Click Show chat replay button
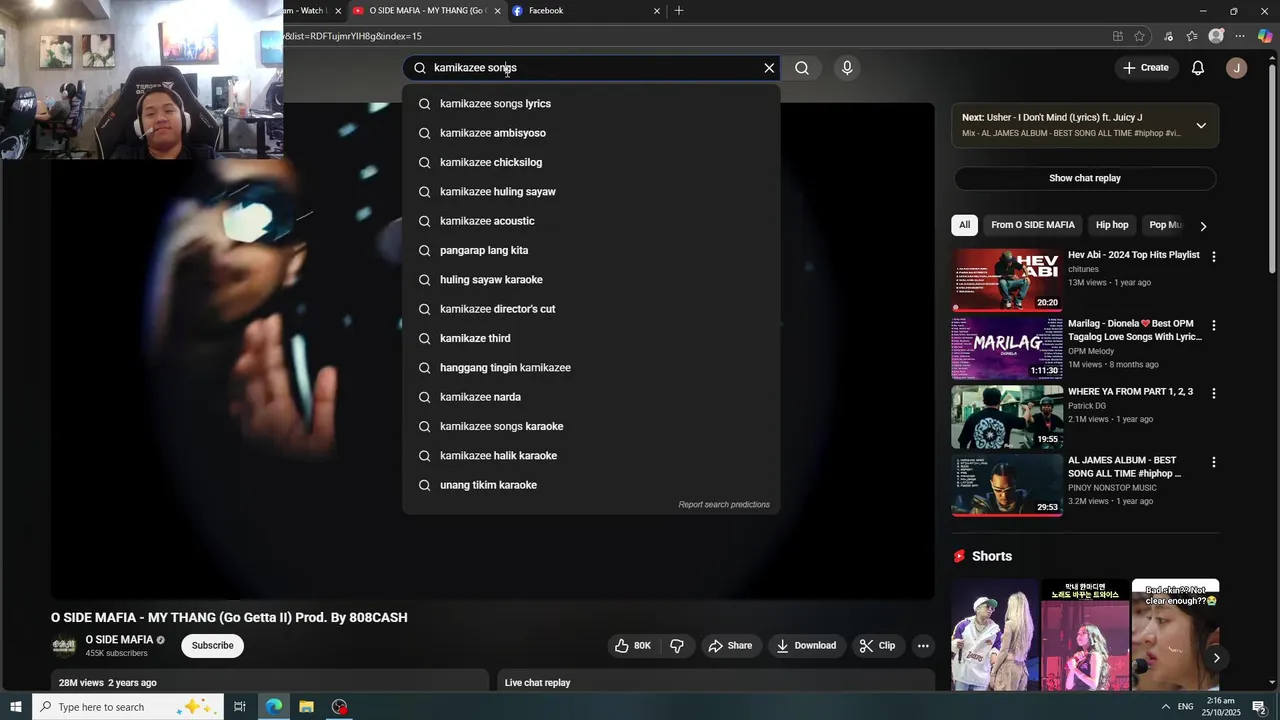The width and height of the screenshot is (1280, 720). tap(1084, 178)
